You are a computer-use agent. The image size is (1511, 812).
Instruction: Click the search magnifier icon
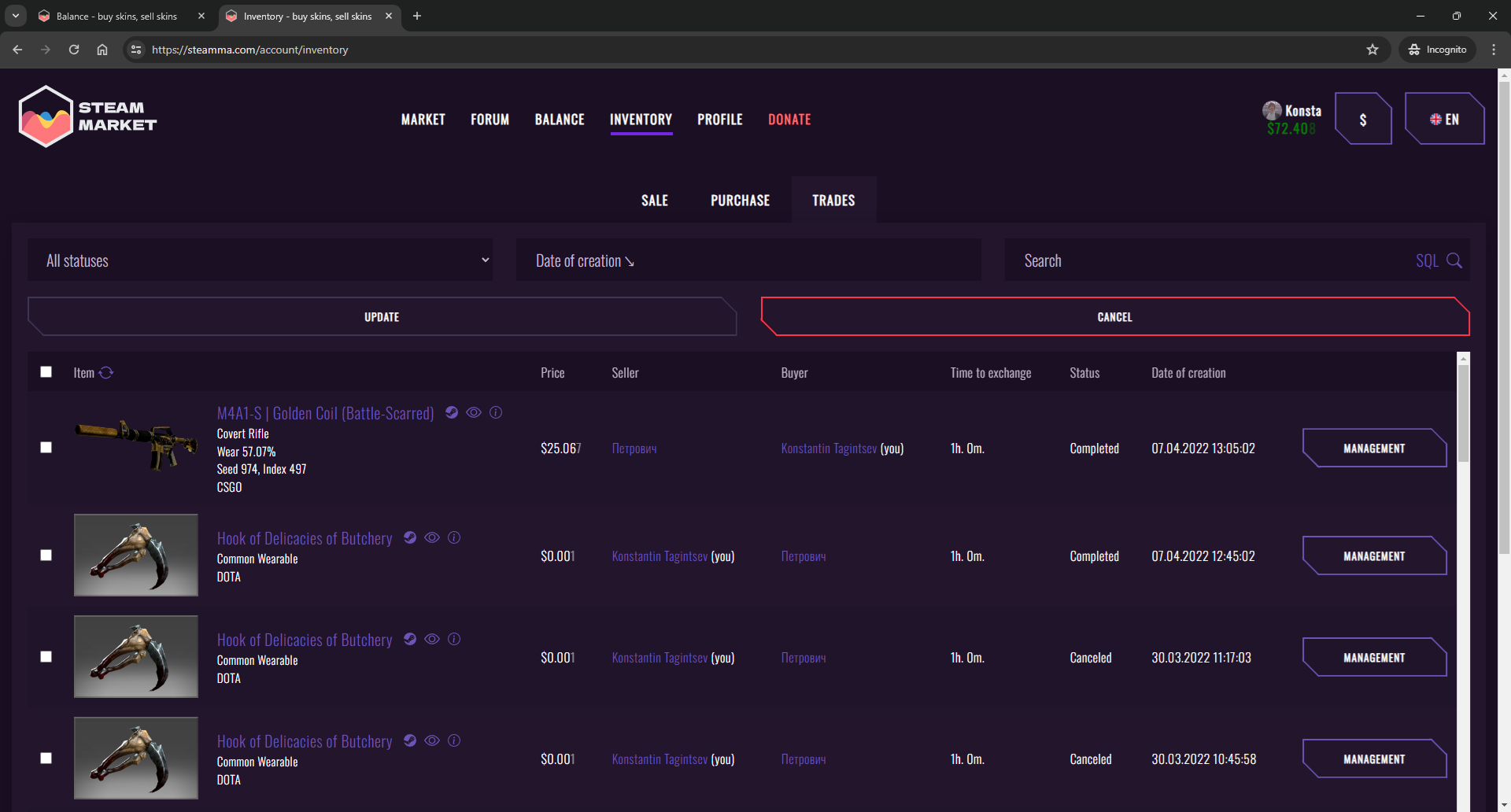pyautogui.click(x=1454, y=261)
